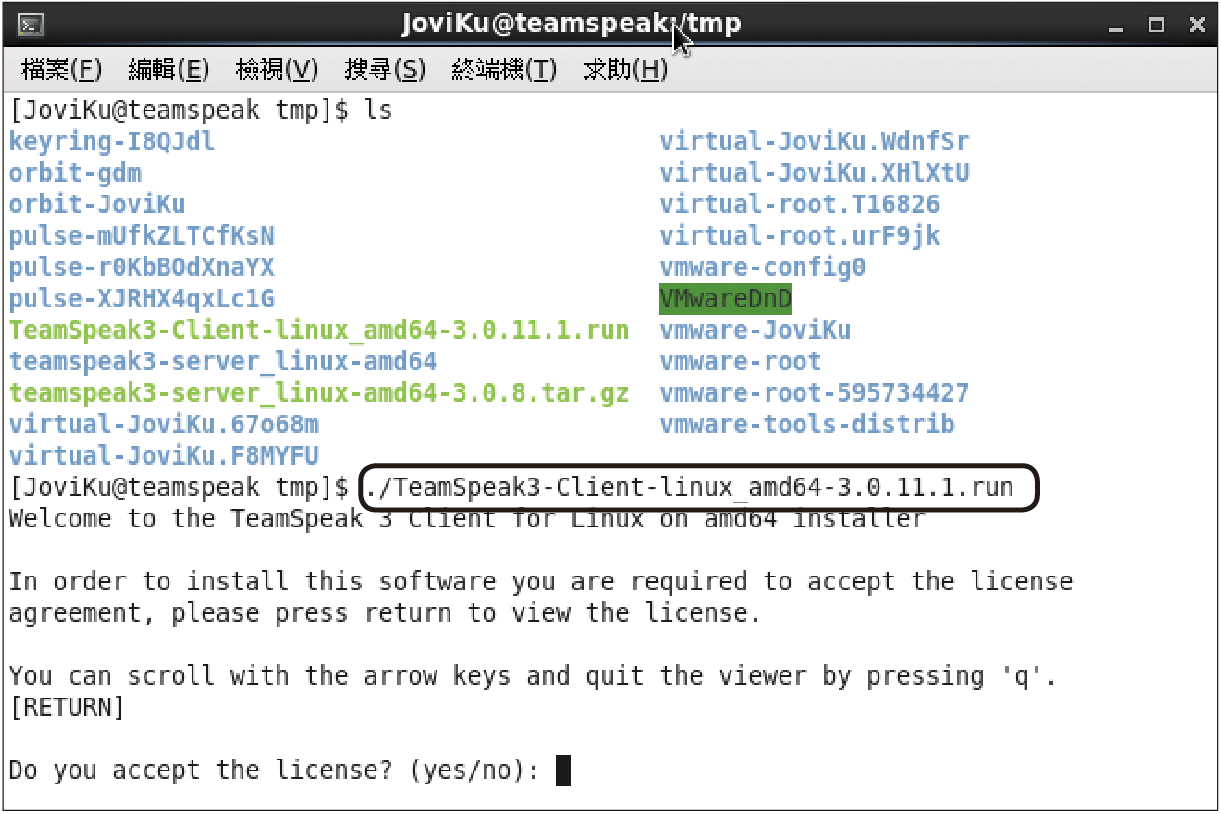Click pulse-mUfkZLTCfKsN entry
The width and height of the screenshot is (1221, 814).
(x=142, y=237)
